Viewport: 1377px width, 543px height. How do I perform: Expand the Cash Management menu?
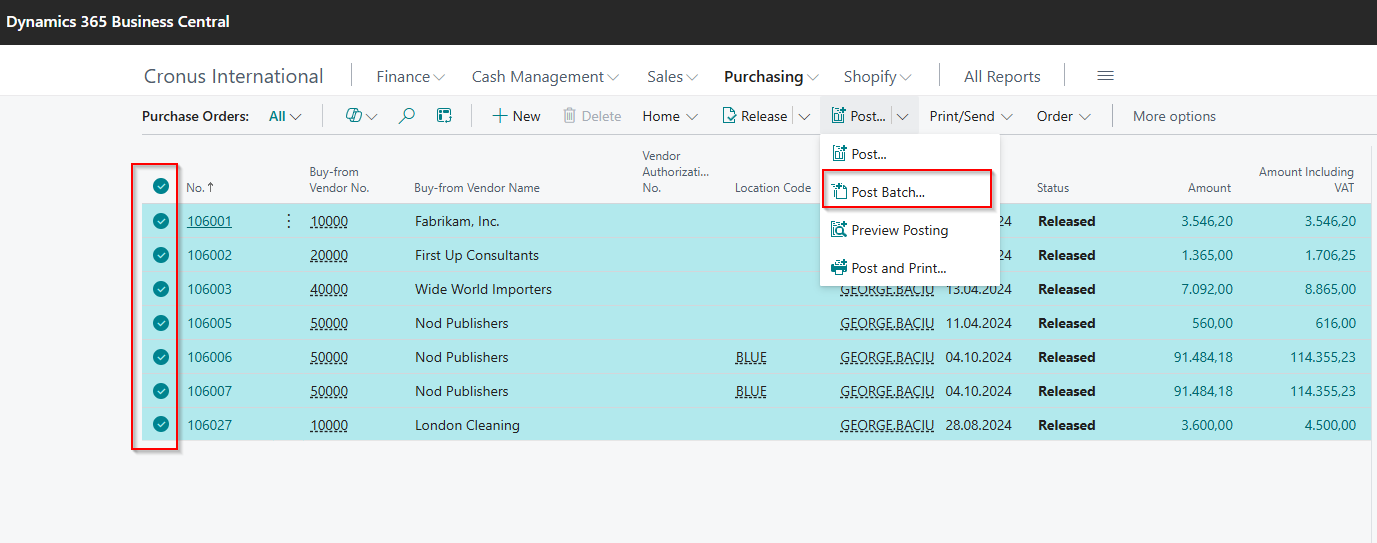point(546,76)
